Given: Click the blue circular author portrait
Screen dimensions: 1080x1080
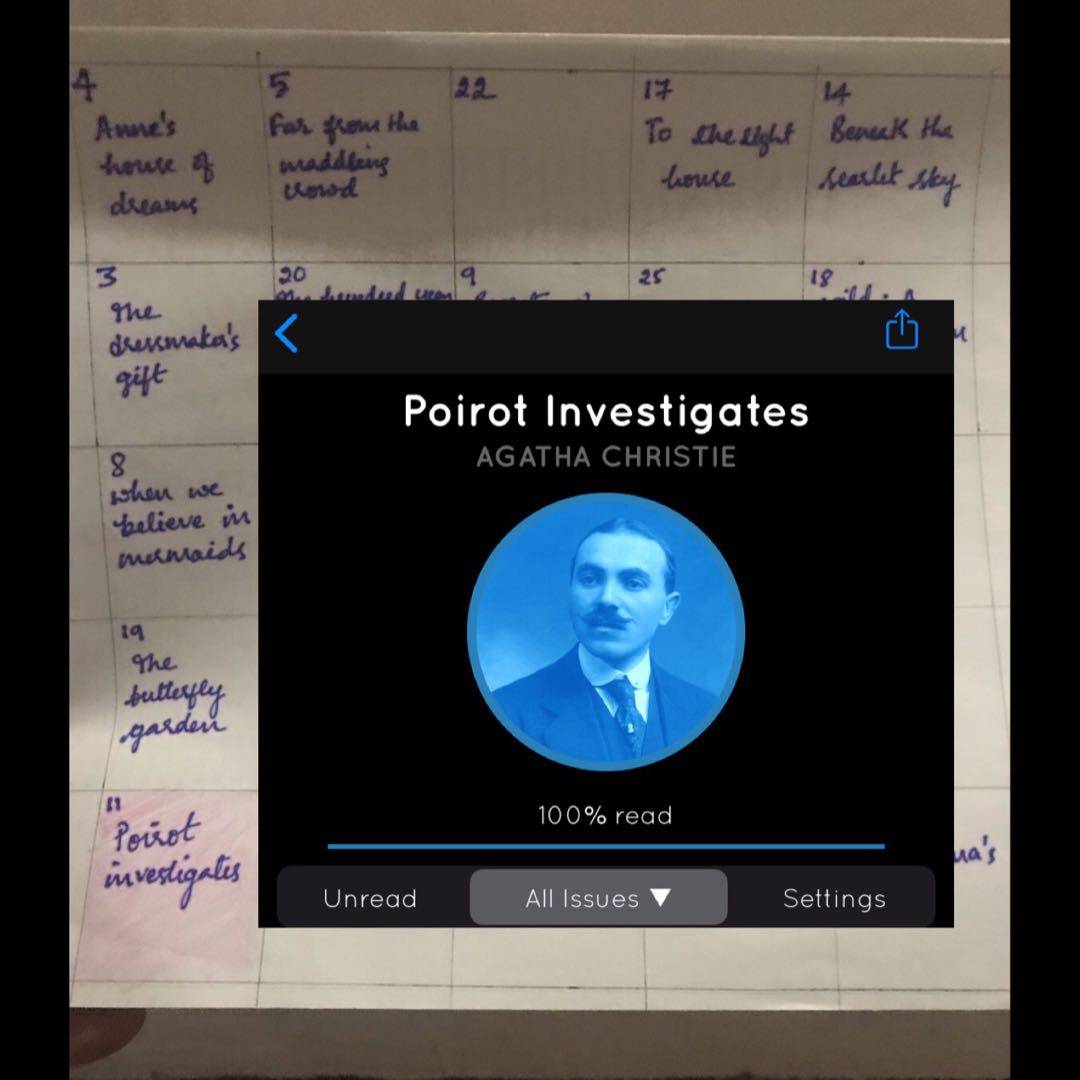Looking at the screenshot, I should click(606, 632).
